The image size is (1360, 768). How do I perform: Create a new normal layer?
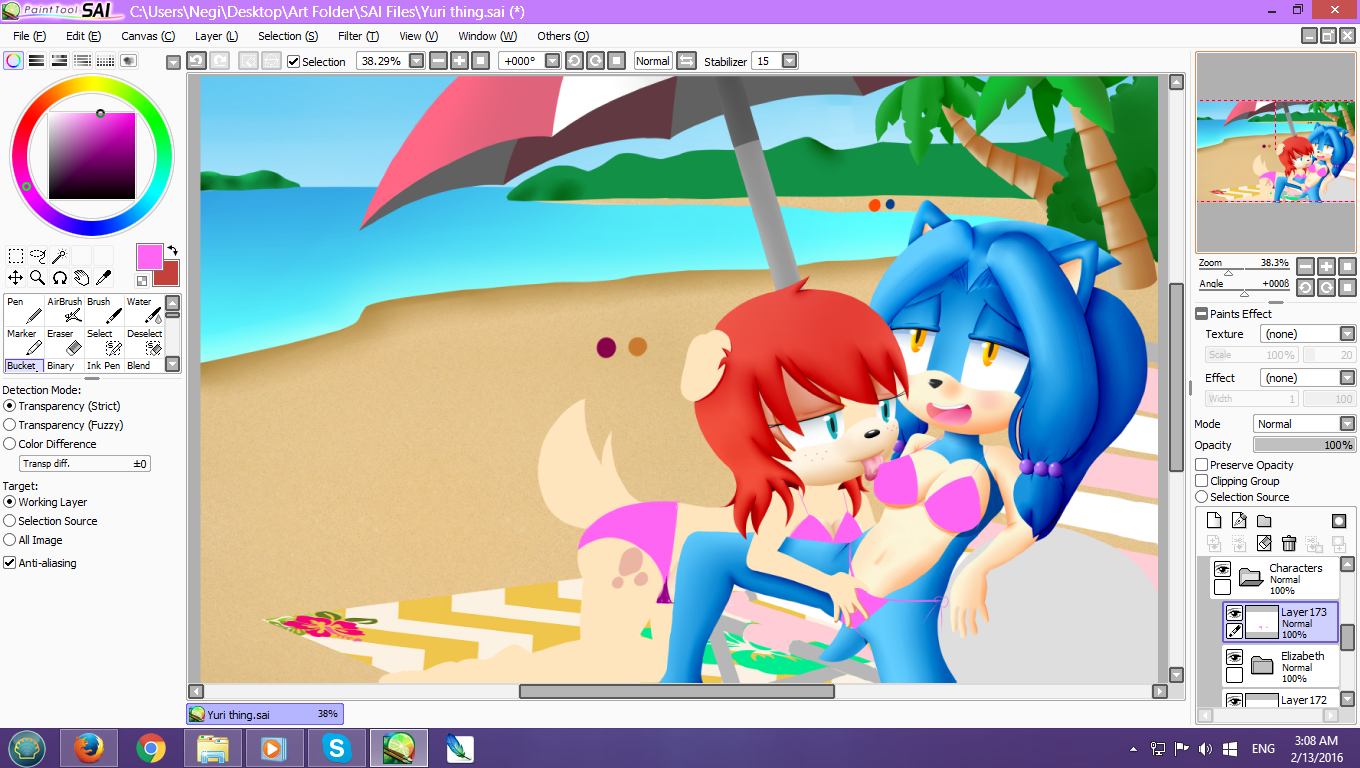click(1214, 520)
